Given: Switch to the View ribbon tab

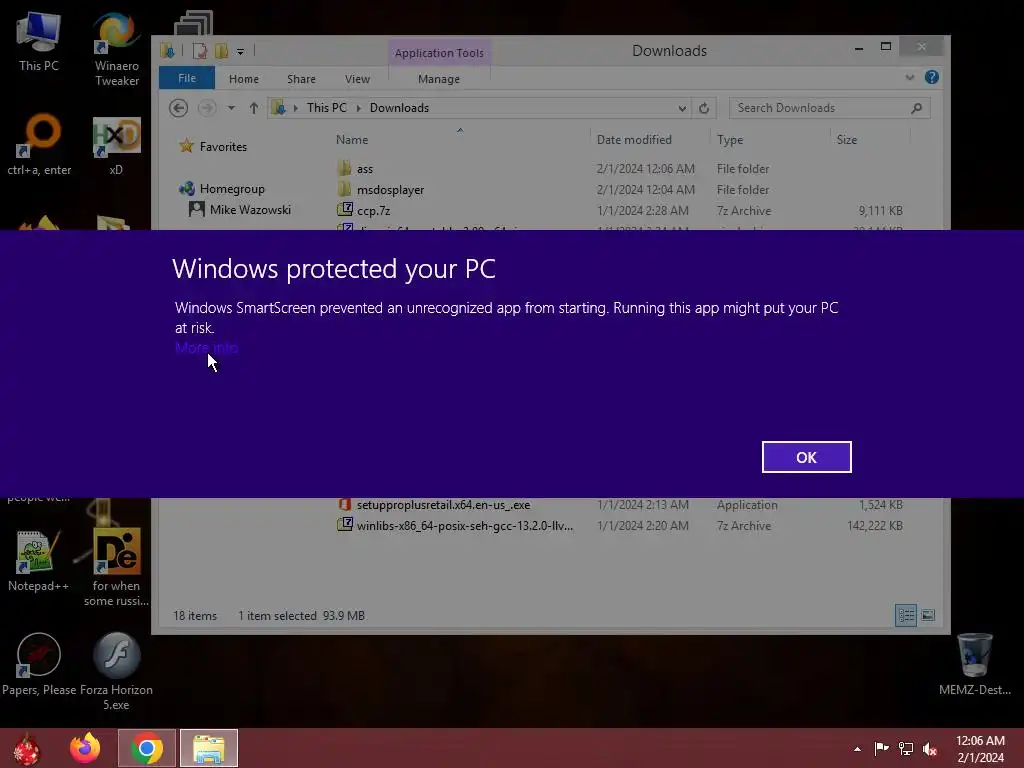Looking at the screenshot, I should click(x=357, y=79).
